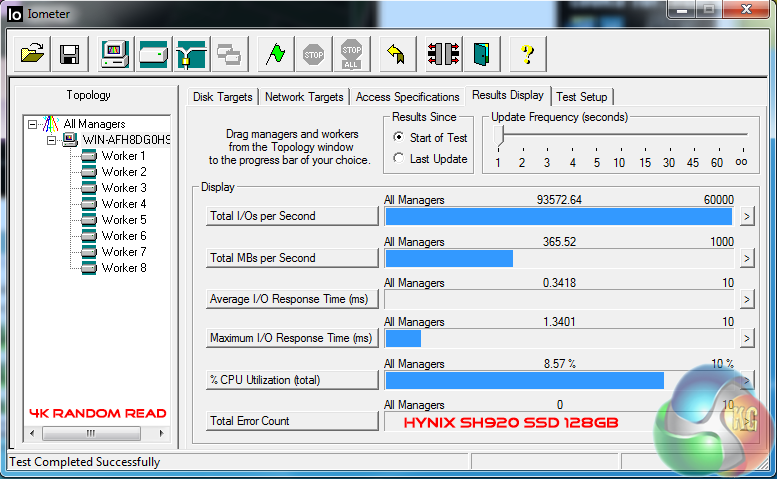Click the Total MBs per Second bar

(559, 259)
